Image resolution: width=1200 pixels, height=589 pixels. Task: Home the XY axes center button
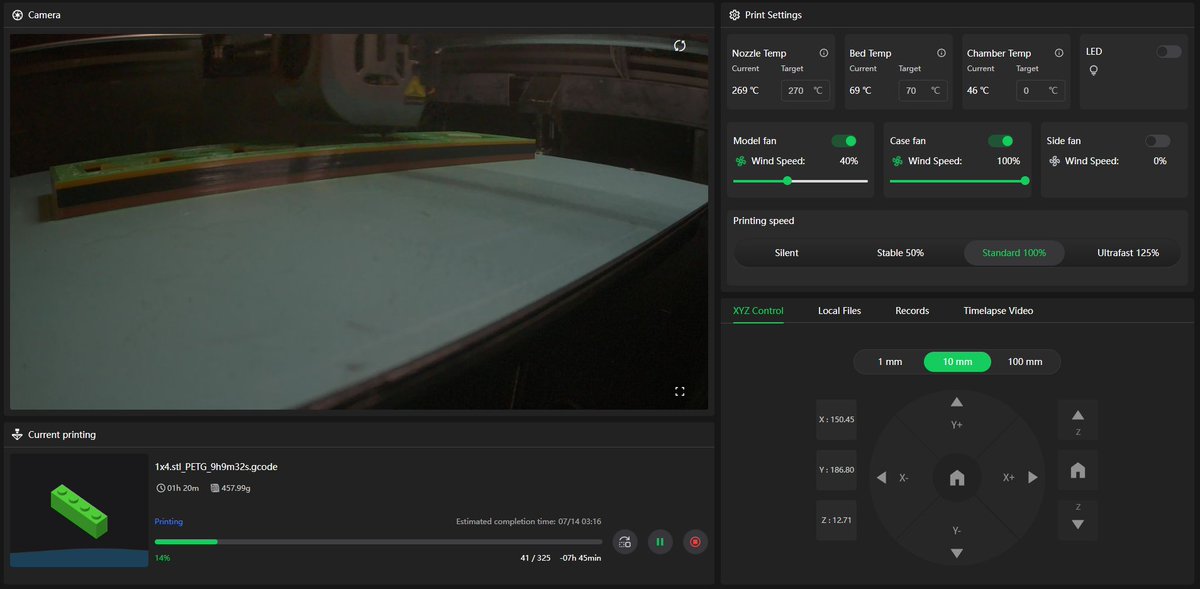coord(957,478)
